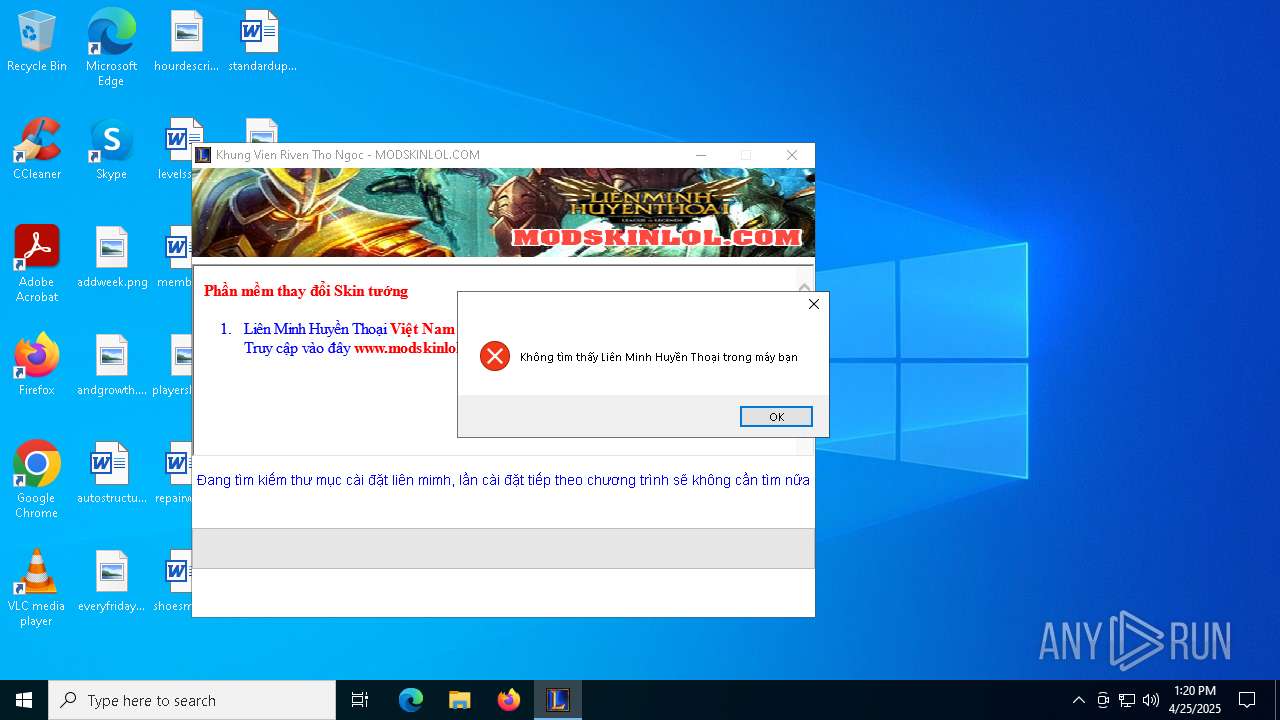This screenshot has width=1280, height=720.
Task: Open the clock showing 1:20 PM
Action: (1195, 700)
